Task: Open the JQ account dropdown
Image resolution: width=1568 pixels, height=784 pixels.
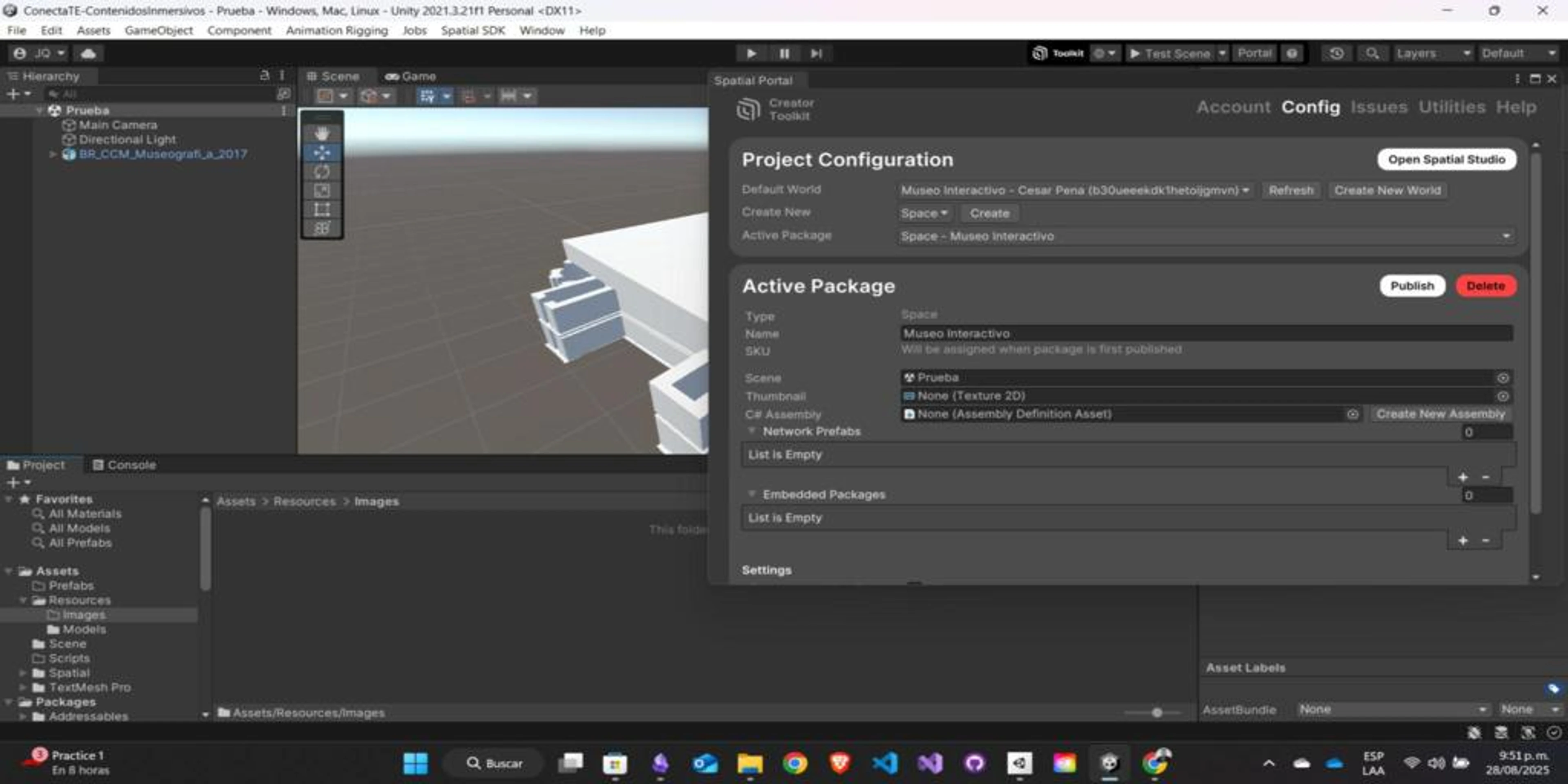Action: tap(40, 53)
